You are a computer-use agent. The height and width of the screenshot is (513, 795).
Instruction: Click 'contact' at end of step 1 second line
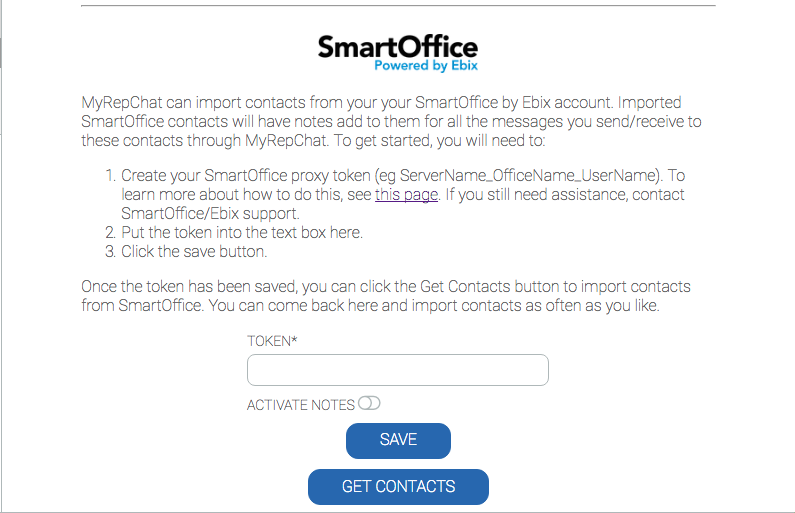(x=658, y=195)
